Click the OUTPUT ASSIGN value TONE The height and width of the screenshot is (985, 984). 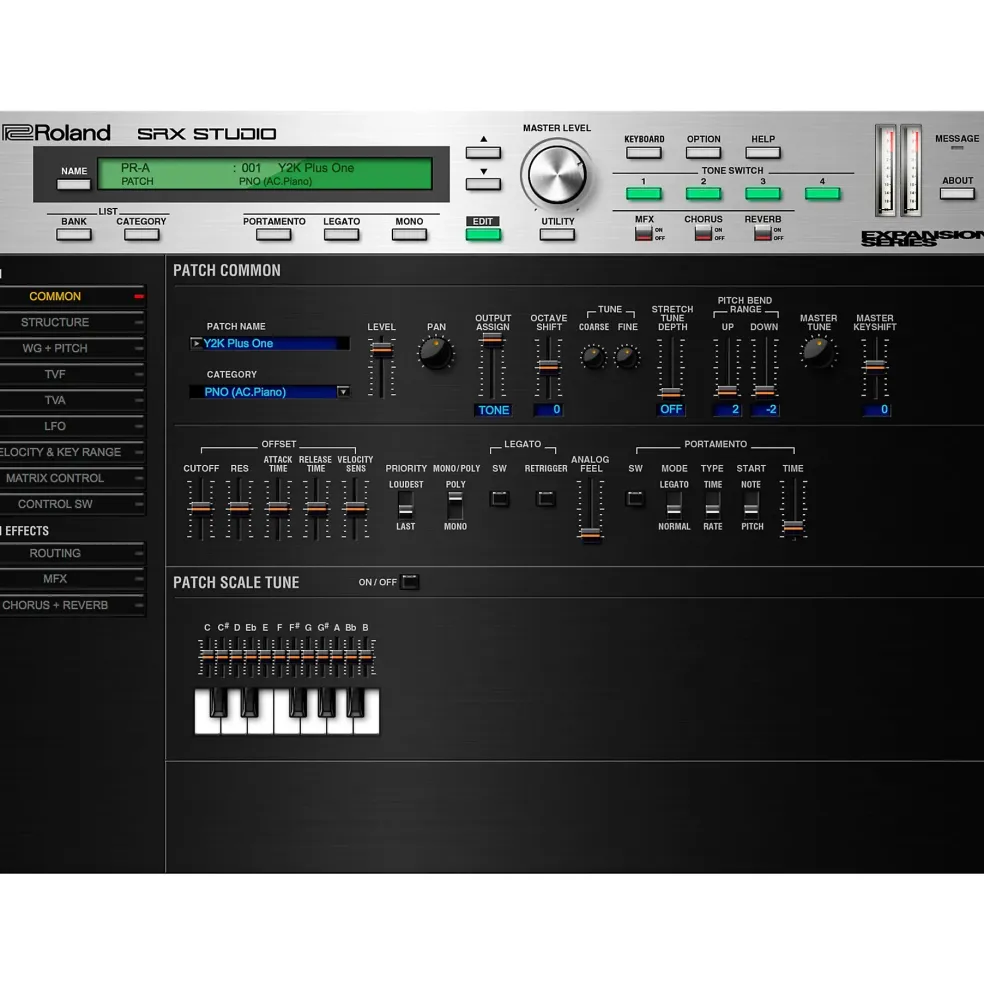point(493,410)
